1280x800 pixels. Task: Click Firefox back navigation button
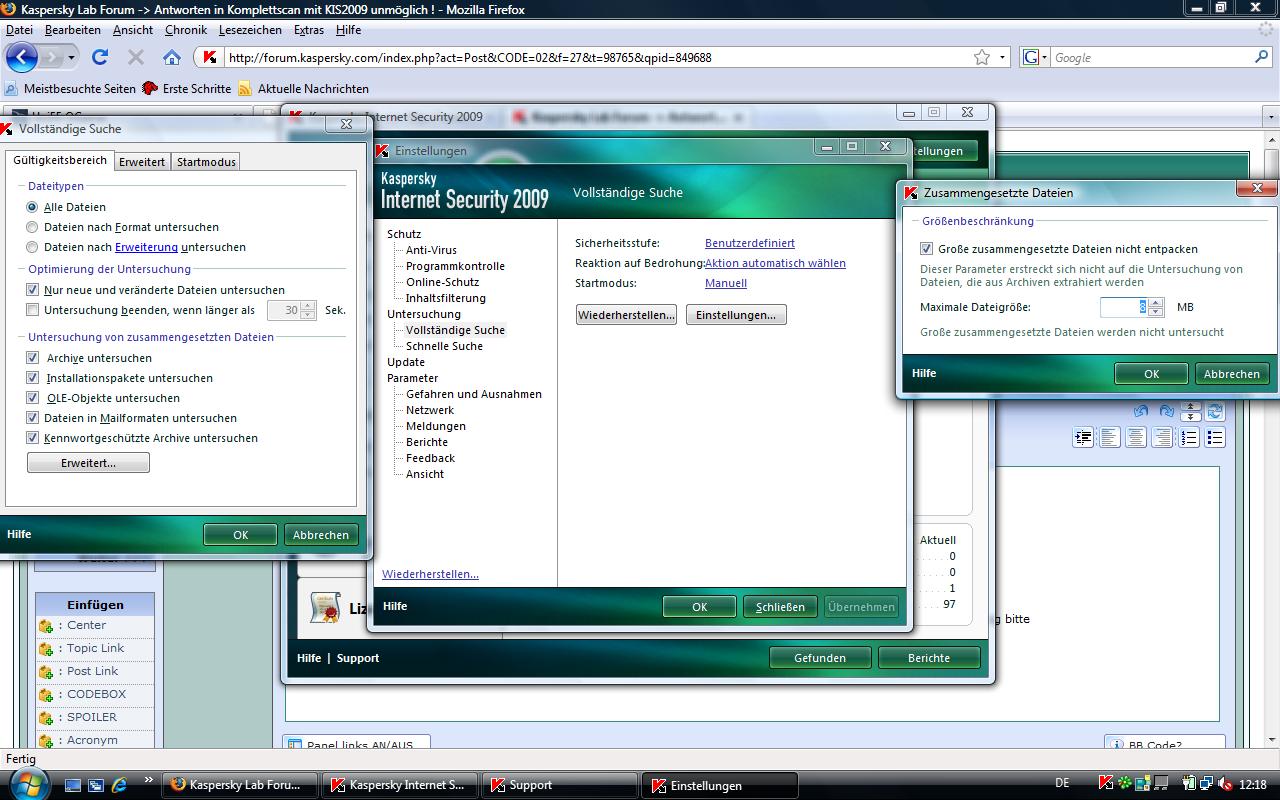(22, 57)
